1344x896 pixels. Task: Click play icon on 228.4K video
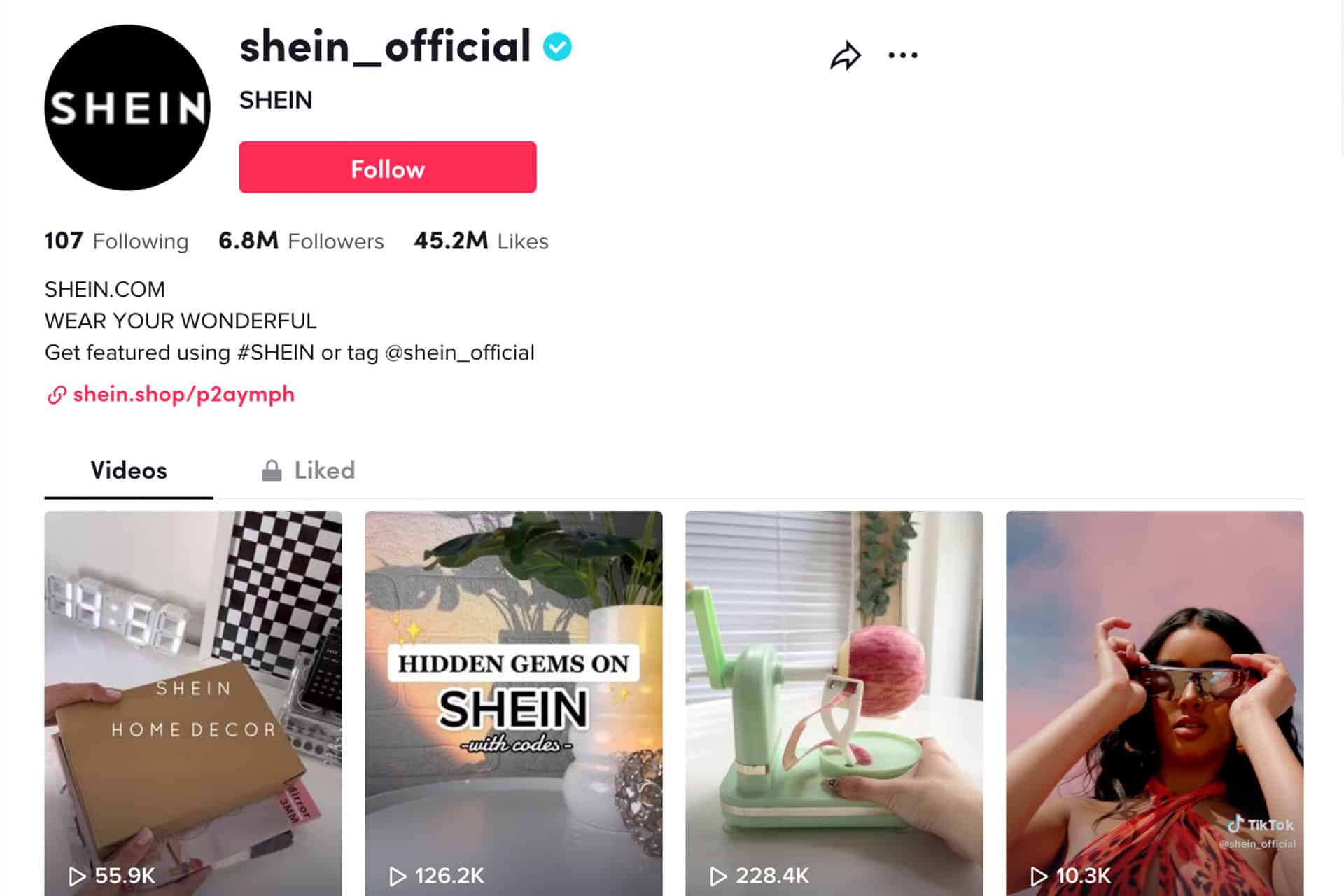pyautogui.click(x=718, y=876)
